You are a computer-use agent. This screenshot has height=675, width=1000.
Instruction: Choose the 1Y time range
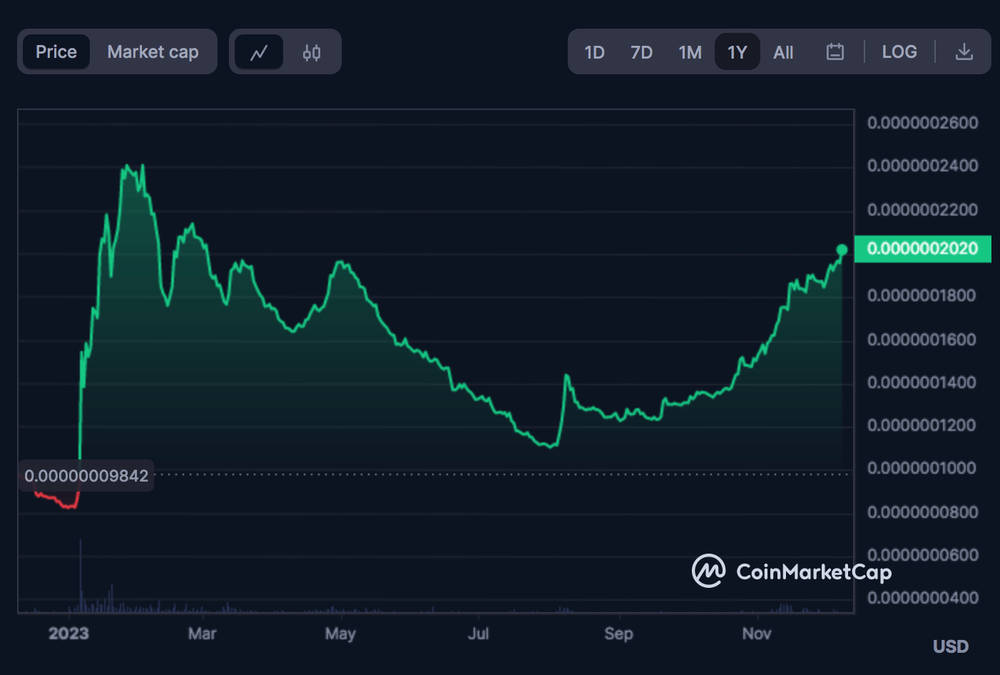pyautogui.click(x=737, y=52)
